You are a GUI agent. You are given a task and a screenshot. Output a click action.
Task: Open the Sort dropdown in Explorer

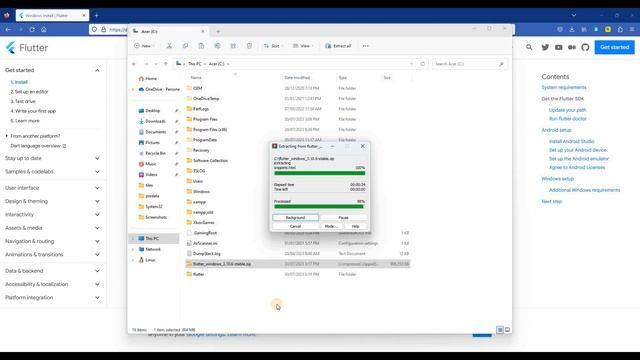(273, 46)
